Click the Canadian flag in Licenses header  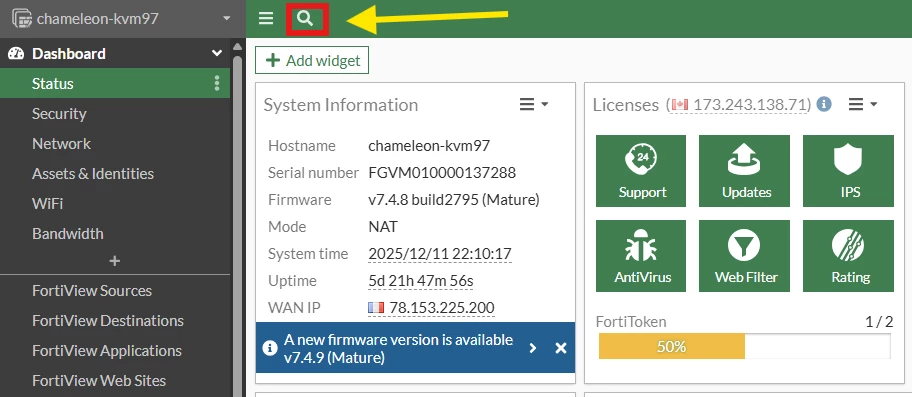(x=679, y=105)
